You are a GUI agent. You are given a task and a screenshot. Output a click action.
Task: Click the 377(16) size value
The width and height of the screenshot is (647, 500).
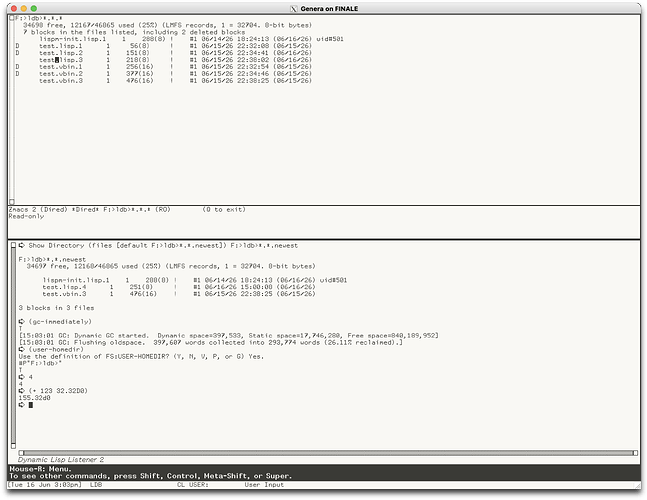[139, 74]
